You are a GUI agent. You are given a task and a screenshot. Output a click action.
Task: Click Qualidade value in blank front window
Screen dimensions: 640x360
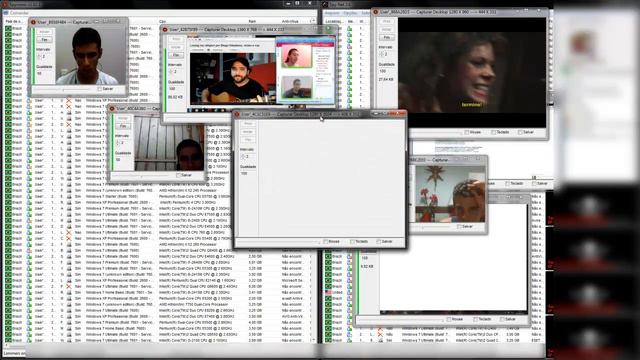tap(244, 173)
